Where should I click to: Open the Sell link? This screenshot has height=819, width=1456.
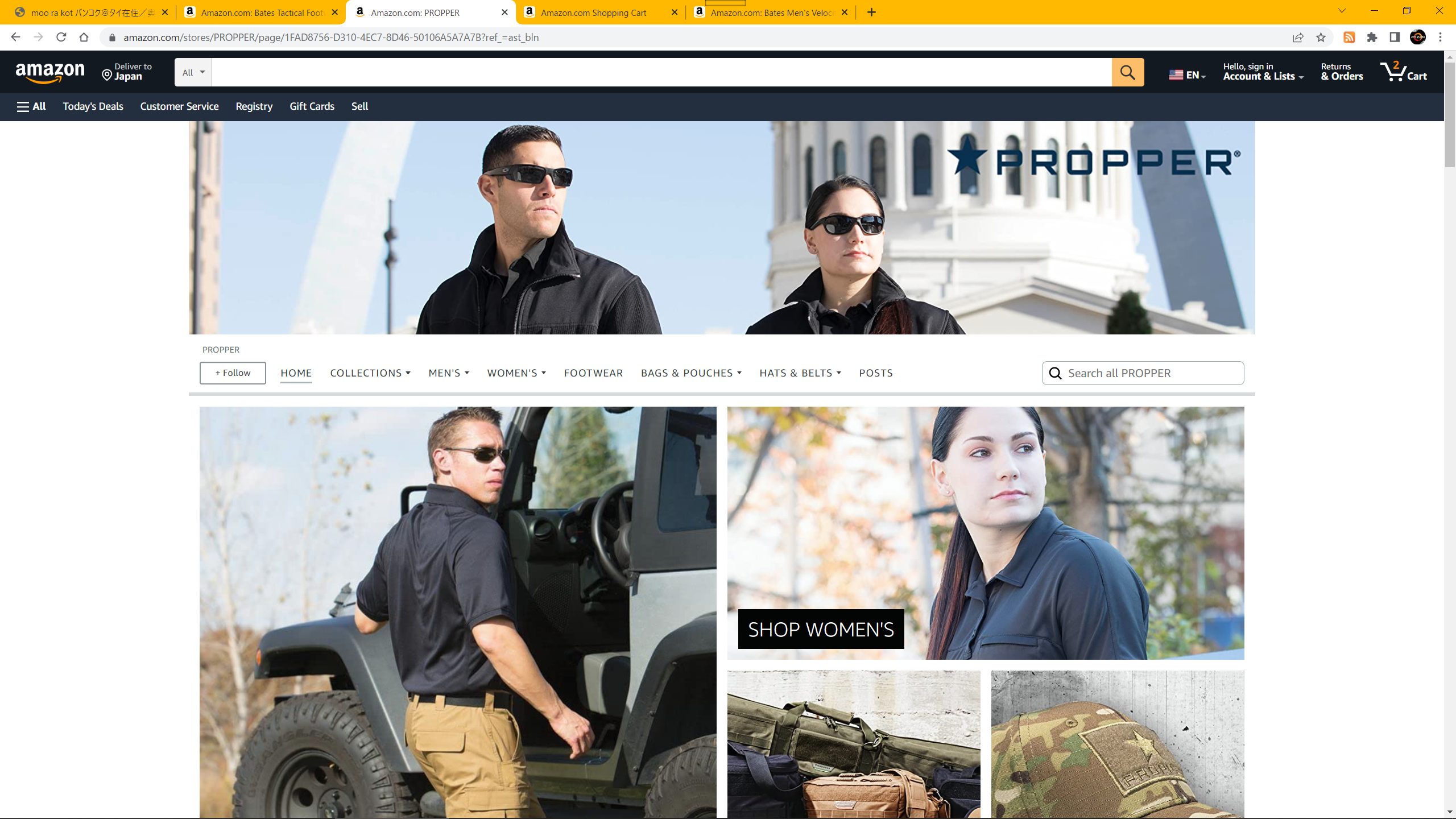(359, 106)
